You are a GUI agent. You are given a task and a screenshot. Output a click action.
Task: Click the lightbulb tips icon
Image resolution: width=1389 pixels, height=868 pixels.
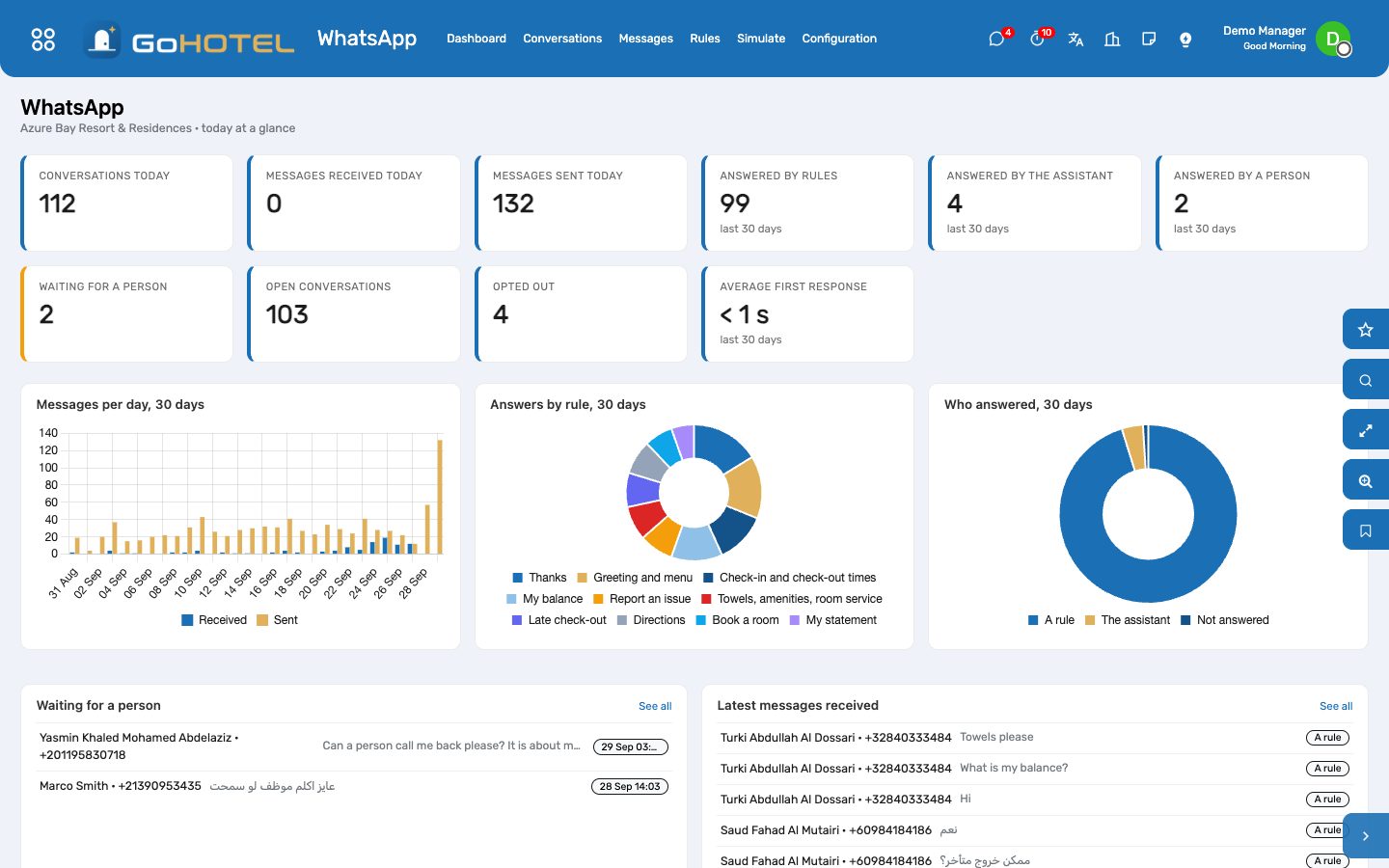tap(1185, 39)
